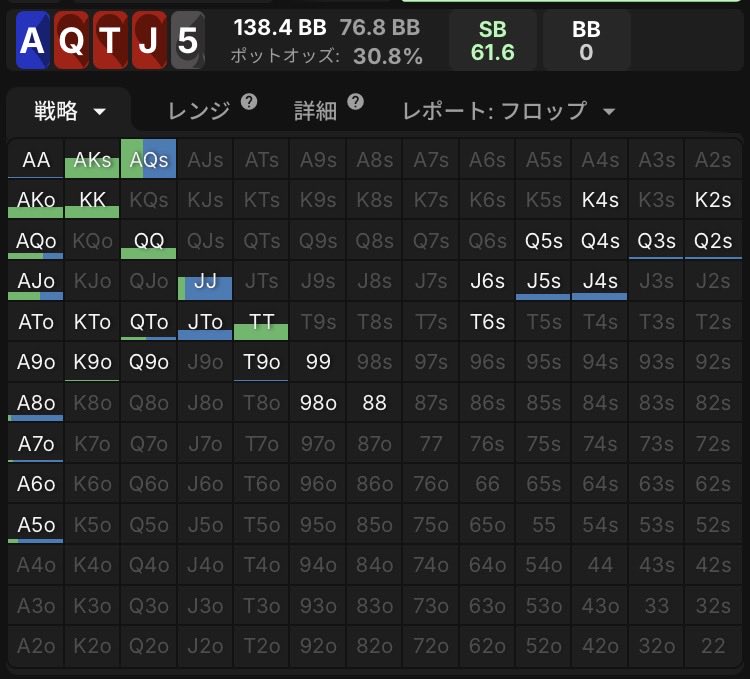Image resolution: width=750 pixels, height=679 pixels.
Task: Select the Q9o hand cell
Action: (148, 361)
